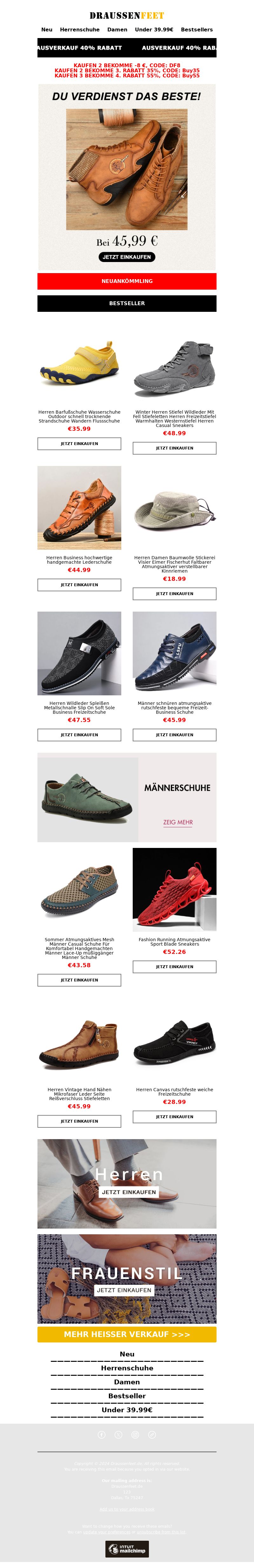Open the yellow barefoot water shoe image
Viewport: 254px width, 1568px height.
(x=79, y=364)
